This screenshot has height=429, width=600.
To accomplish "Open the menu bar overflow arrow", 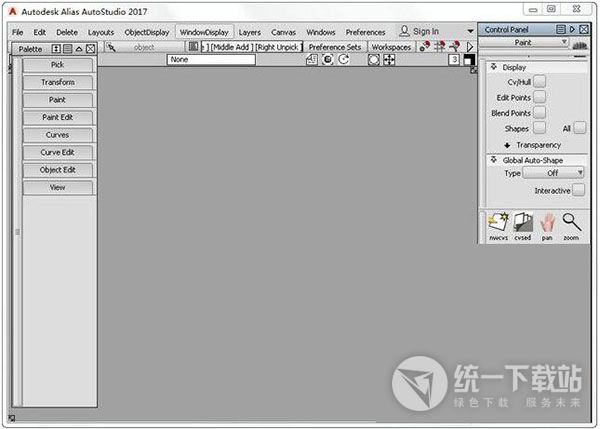I will [x=470, y=31].
